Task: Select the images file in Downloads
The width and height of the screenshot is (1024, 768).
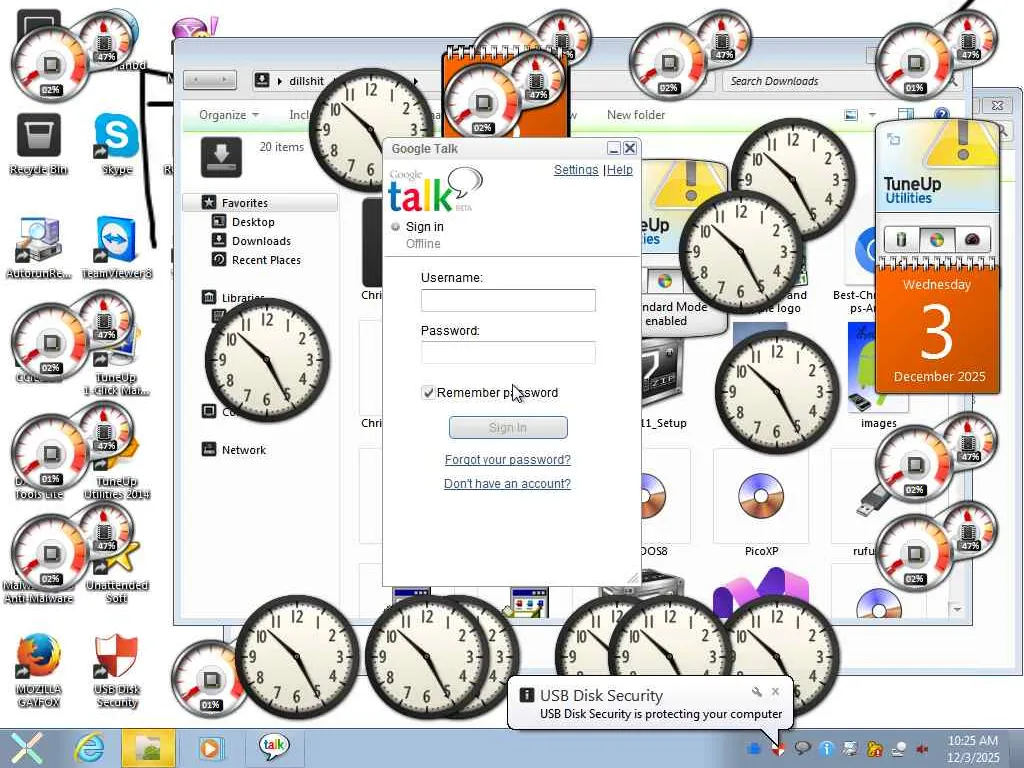Action: 878,376
